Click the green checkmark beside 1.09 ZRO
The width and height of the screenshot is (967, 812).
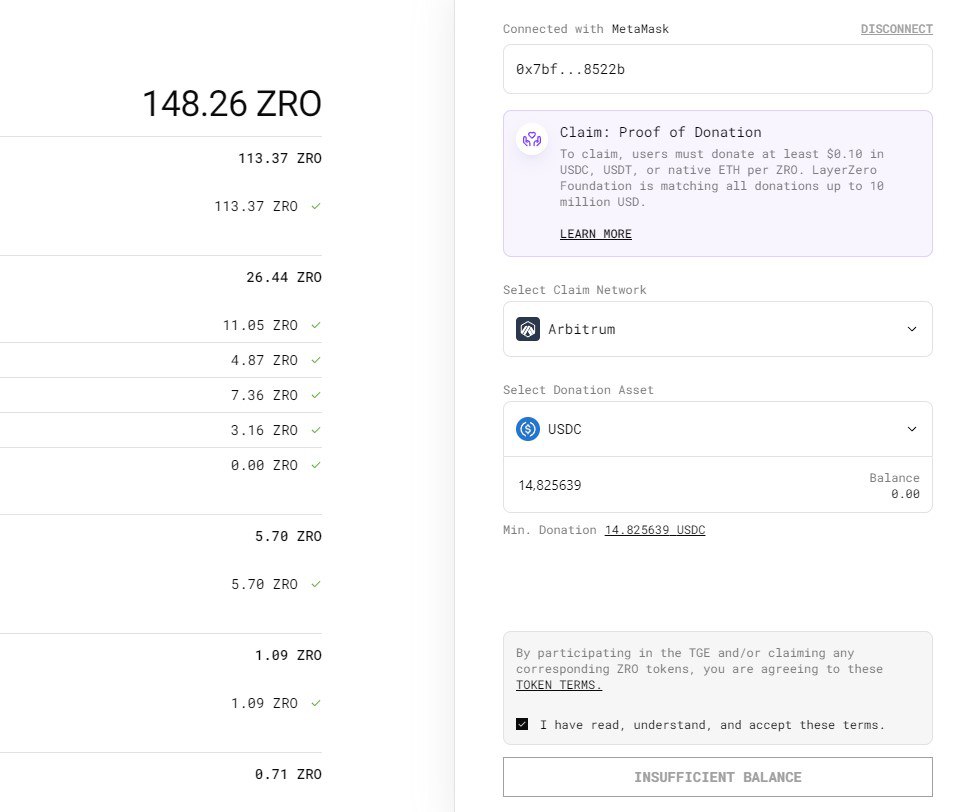tap(316, 703)
